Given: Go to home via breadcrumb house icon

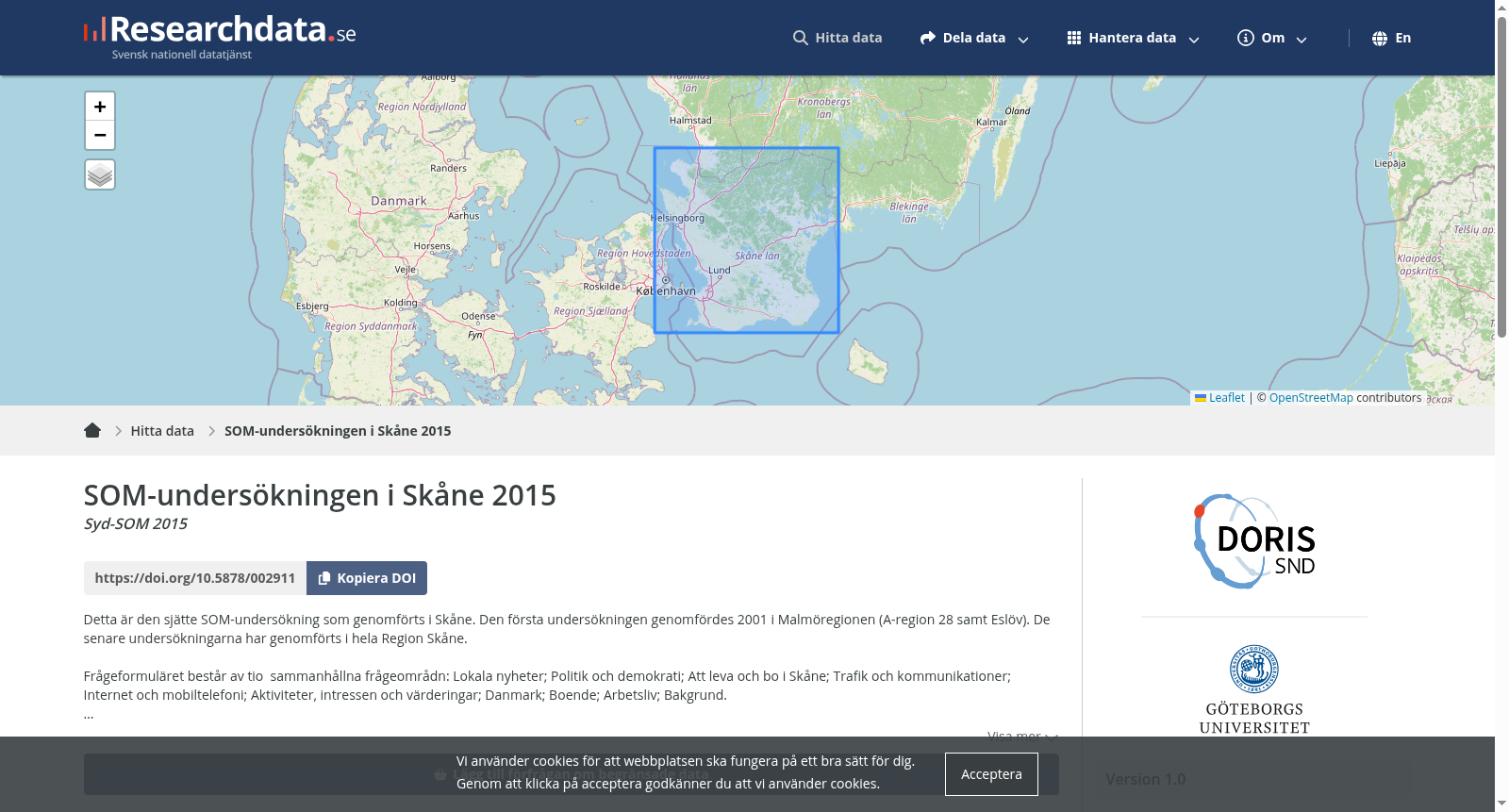Looking at the screenshot, I should (x=92, y=430).
